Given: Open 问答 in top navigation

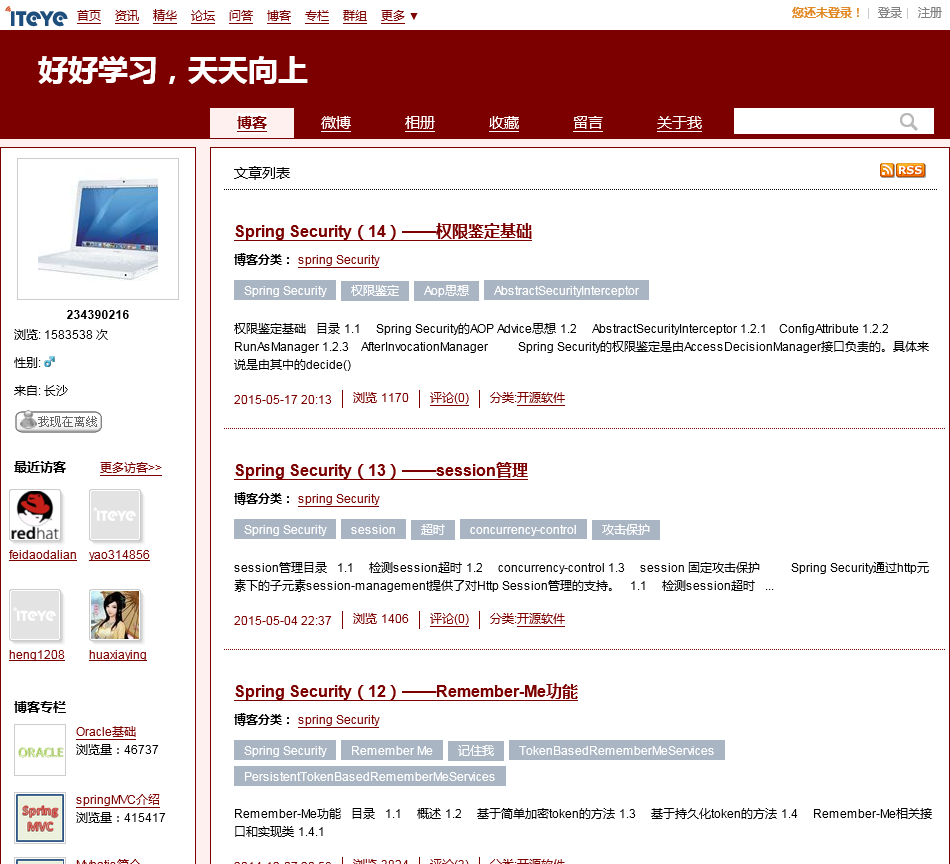Looking at the screenshot, I should (x=241, y=16).
